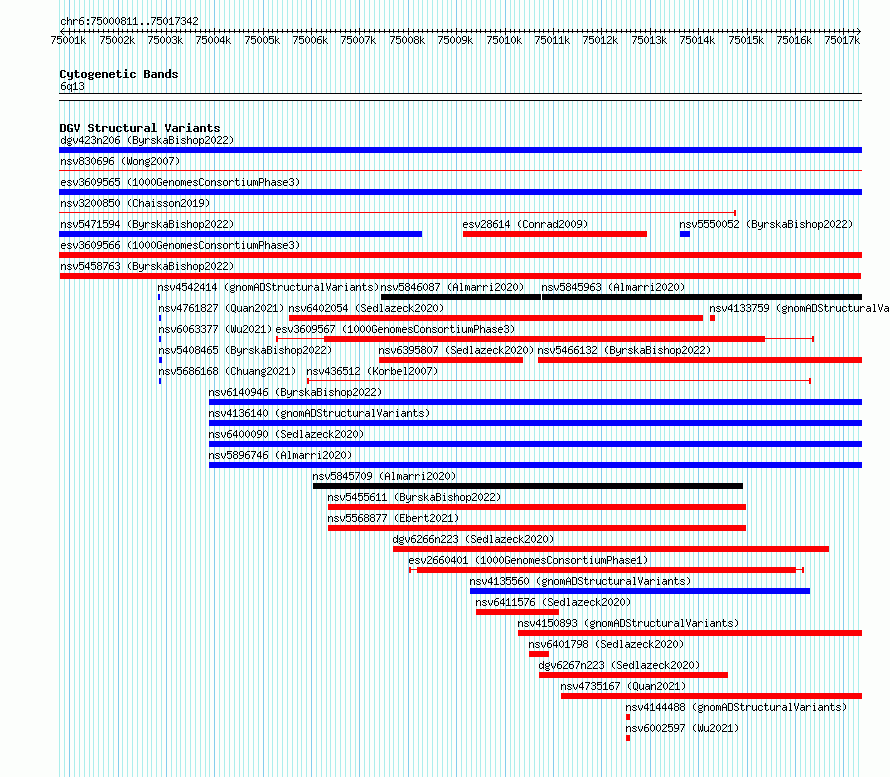Open nsv5466132 (ByrskaBishop2022) label
The image size is (890, 777).
pyautogui.click(x=624, y=350)
